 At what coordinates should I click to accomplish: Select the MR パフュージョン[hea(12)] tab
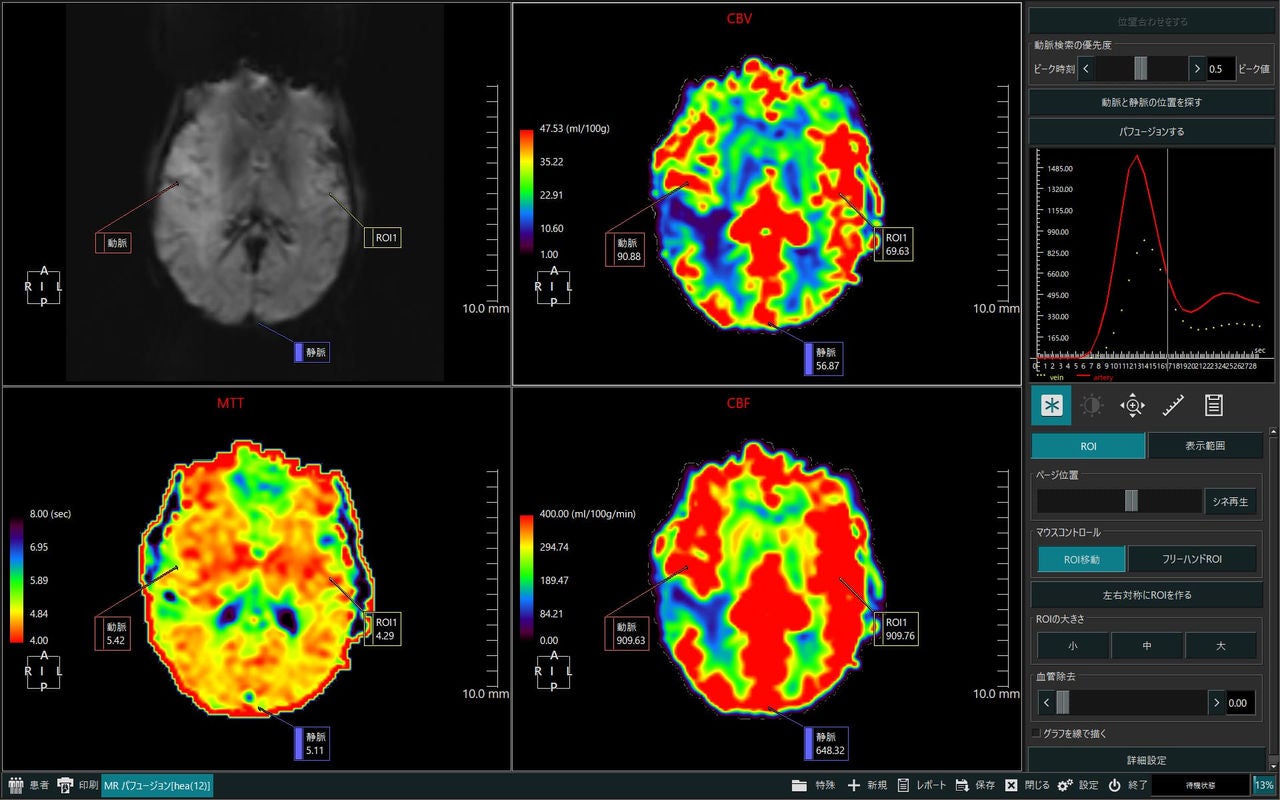(157, 785)
